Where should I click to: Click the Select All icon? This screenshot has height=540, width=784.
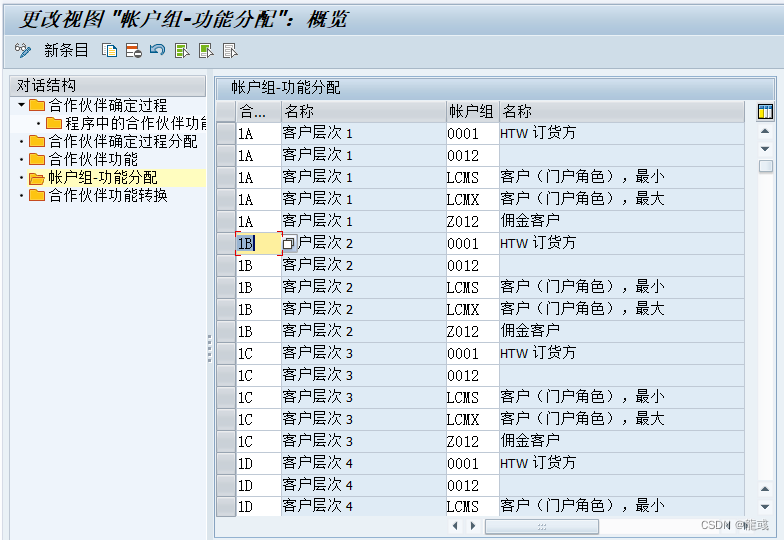(182, 50)
